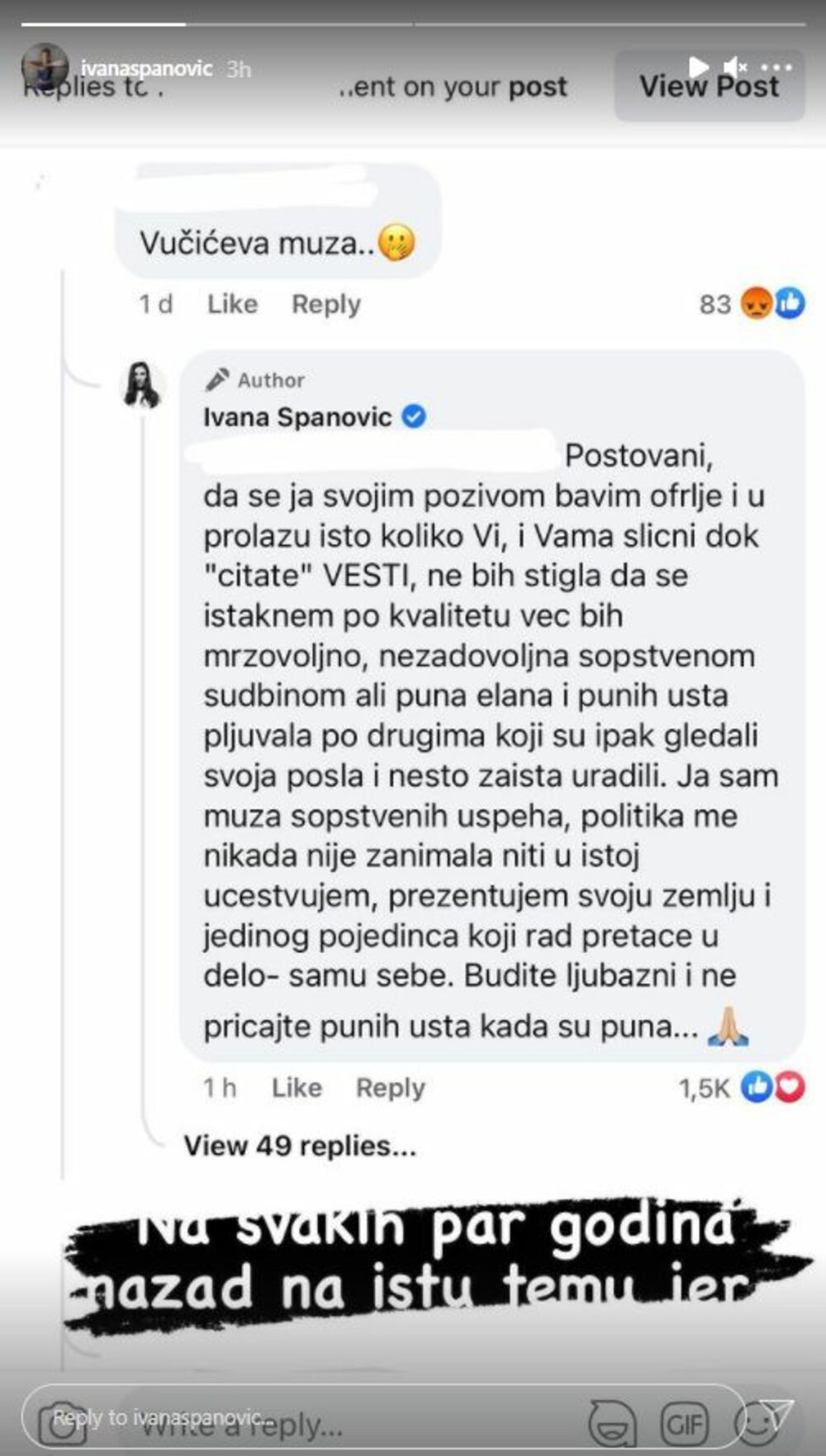826x1456 pixels.
Task: Open ivanaspanovic's story profile picture
Action: (45, 68)
